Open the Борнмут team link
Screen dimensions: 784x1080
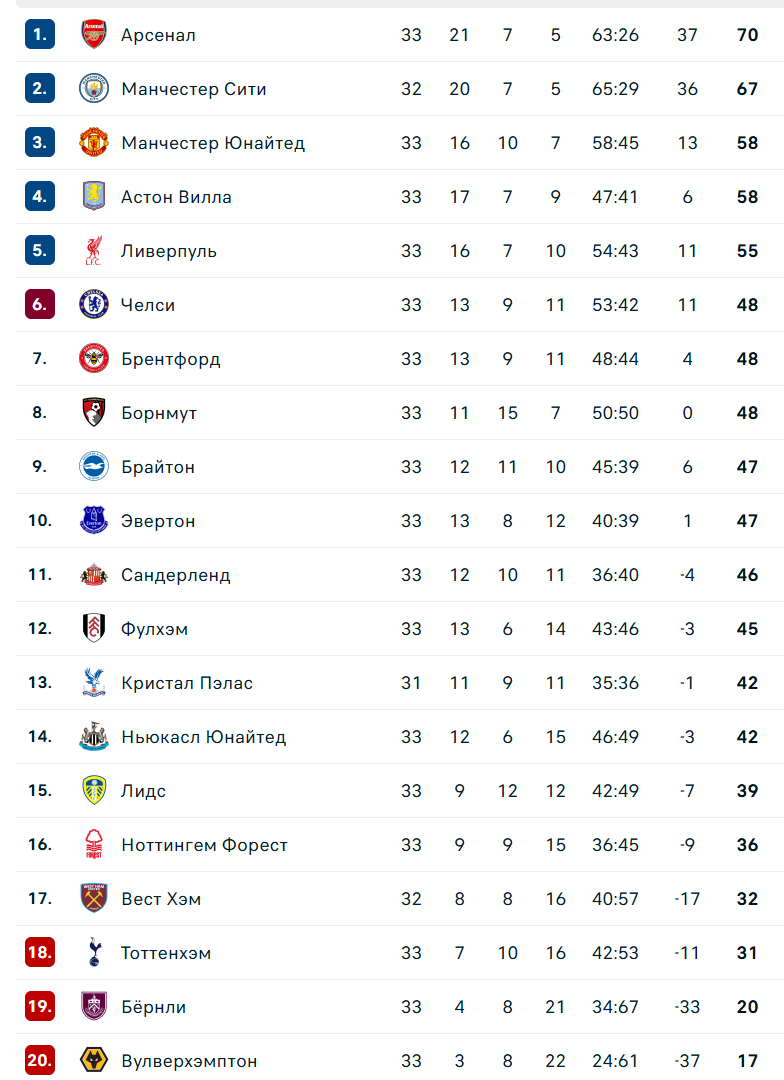click(159, 413)
